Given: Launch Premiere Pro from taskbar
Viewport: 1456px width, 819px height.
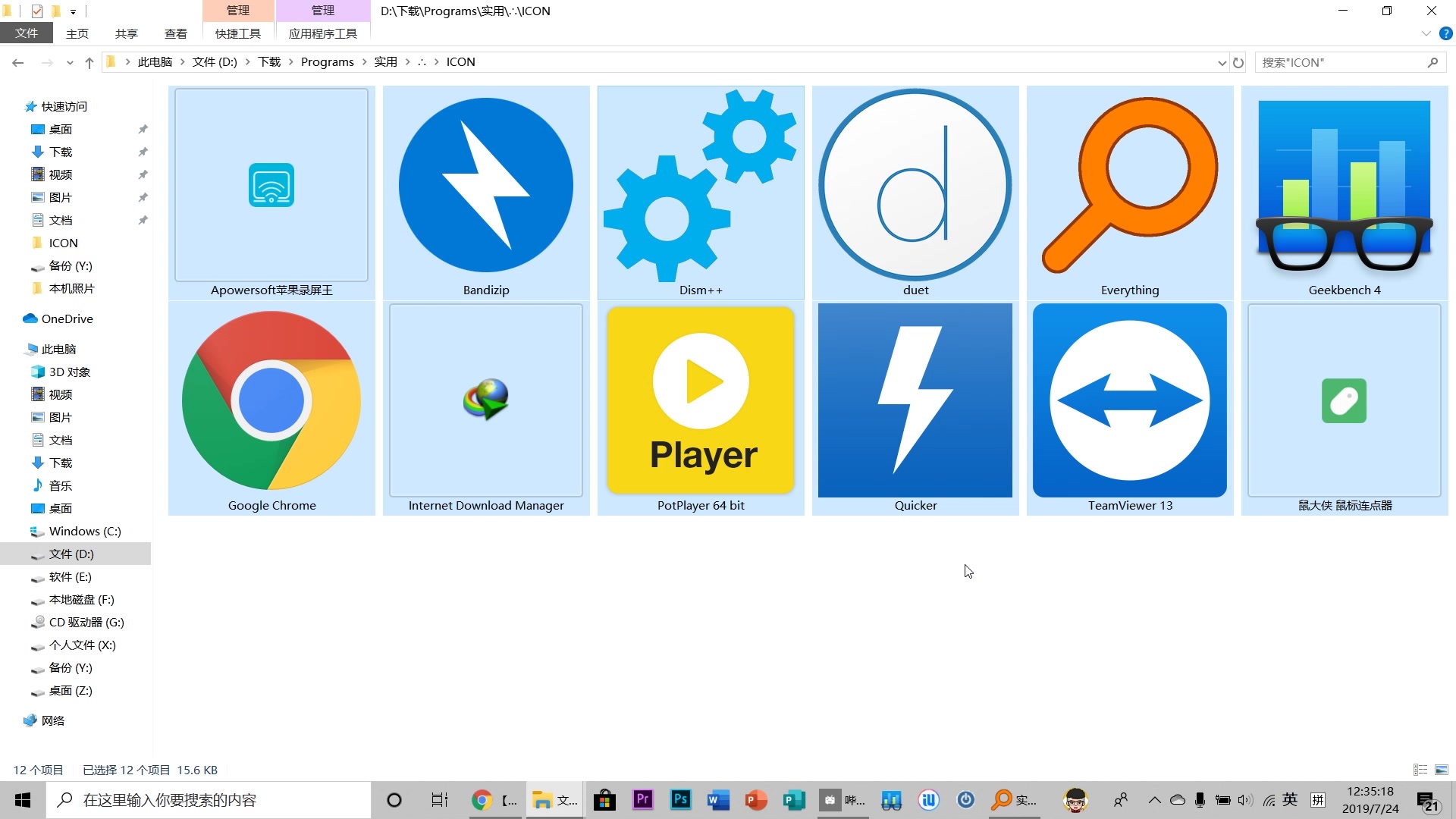Looking at the screenshot, I should (x=642, y=800).
